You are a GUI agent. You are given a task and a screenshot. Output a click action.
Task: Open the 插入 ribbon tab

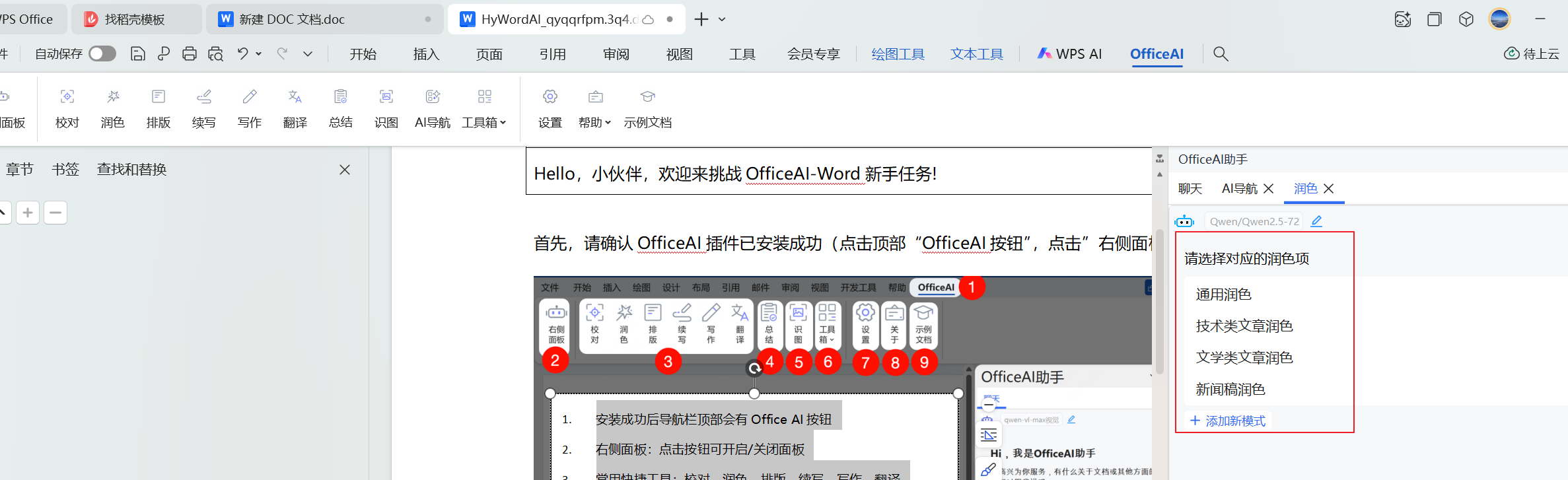click(426, 54)
